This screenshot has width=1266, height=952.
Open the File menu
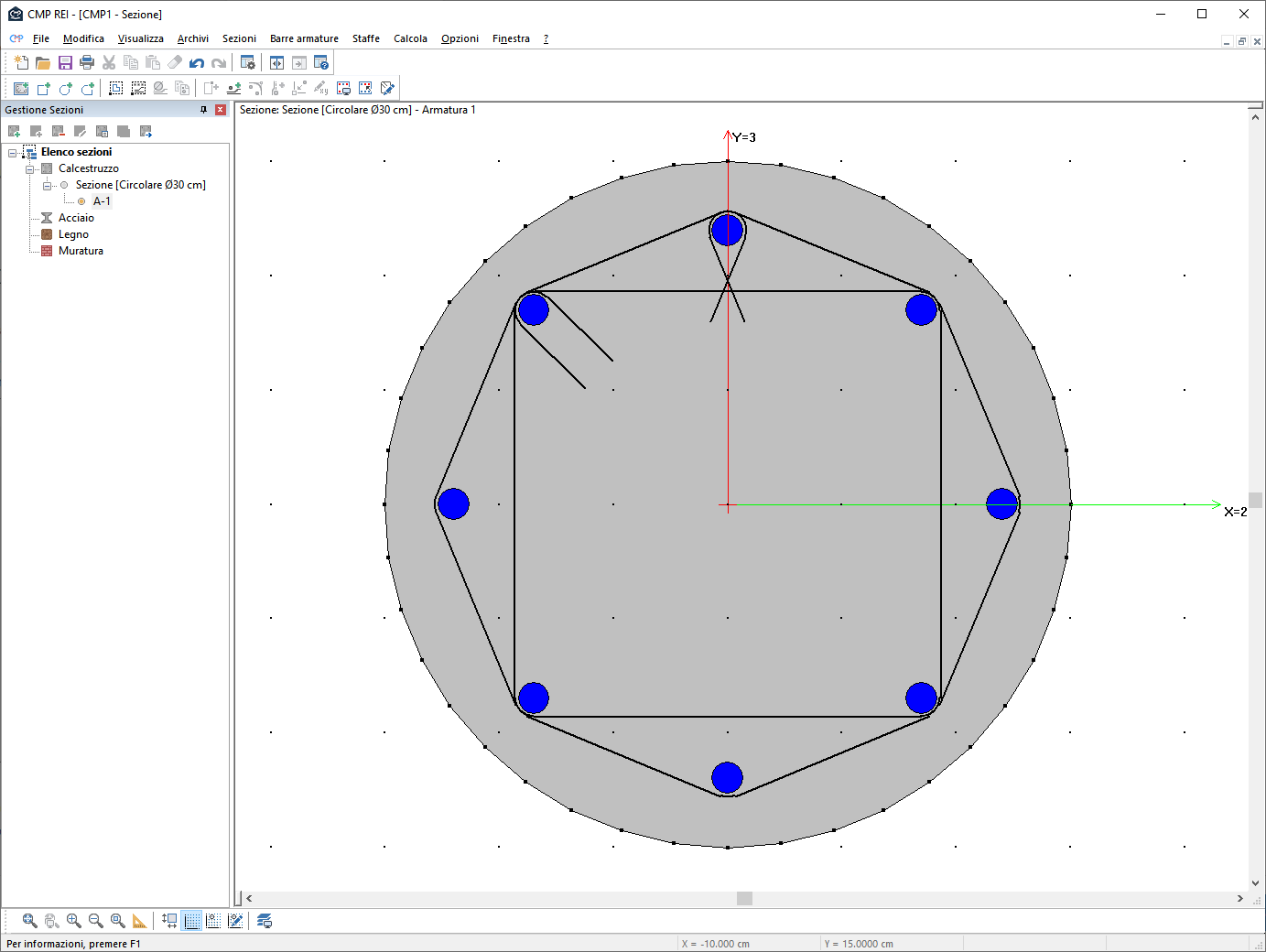coord(41,38)
